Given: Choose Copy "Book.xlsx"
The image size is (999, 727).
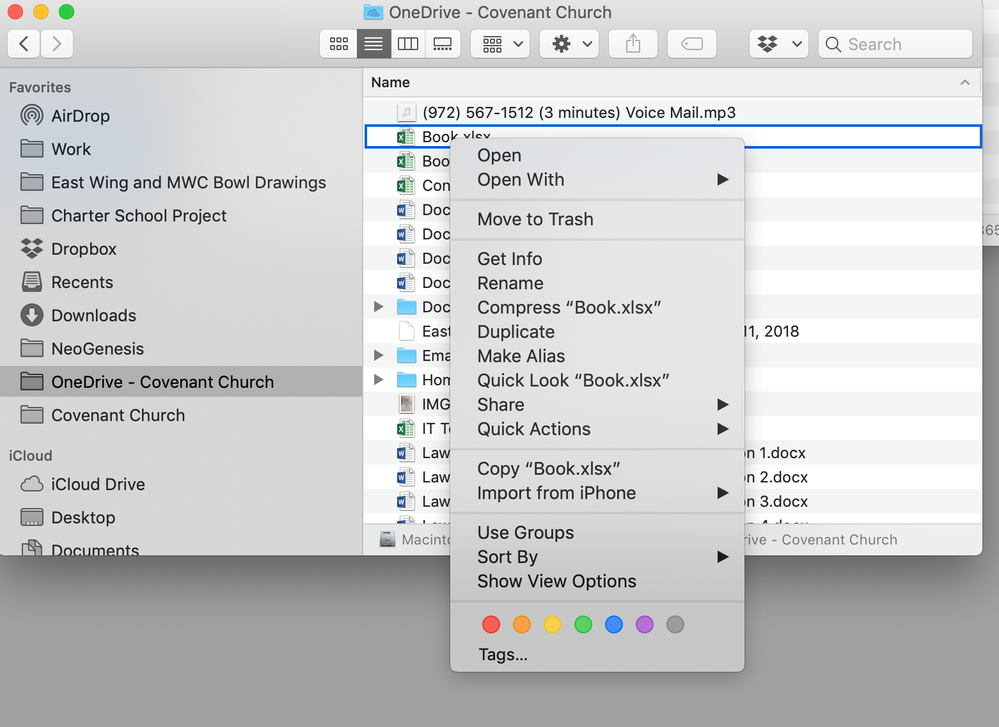Looking at the screenshot, I should [x=597, y=468].
